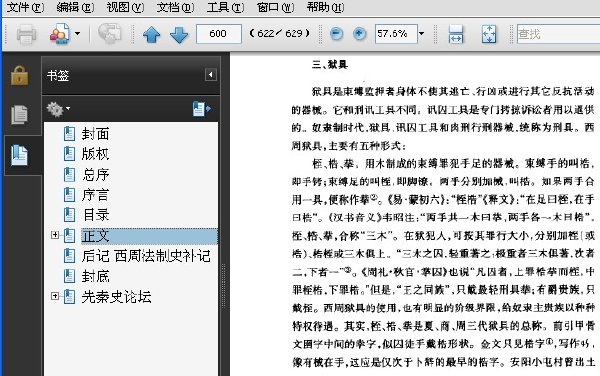Select the 总序 bookmark

point(95,175)
